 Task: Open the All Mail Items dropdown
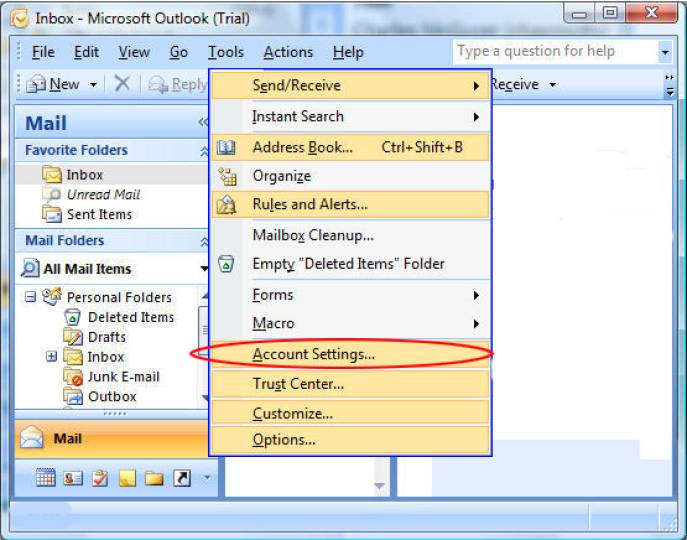point(204,268)
